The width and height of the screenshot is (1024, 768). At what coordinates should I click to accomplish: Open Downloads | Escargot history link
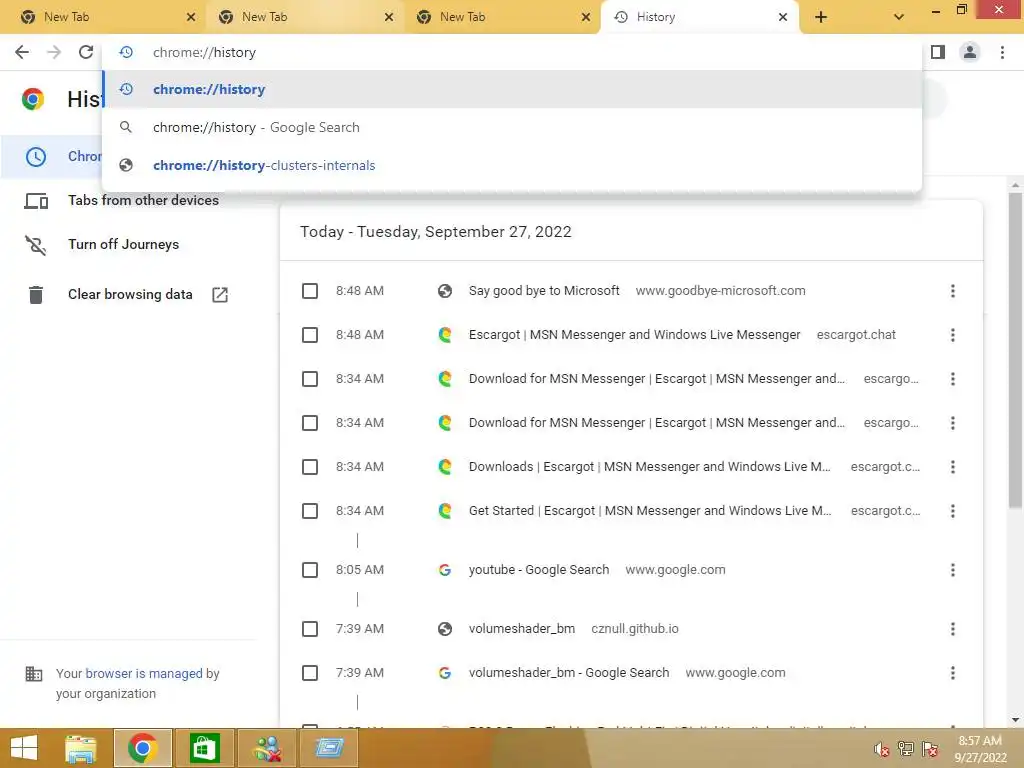coord(650,467)
